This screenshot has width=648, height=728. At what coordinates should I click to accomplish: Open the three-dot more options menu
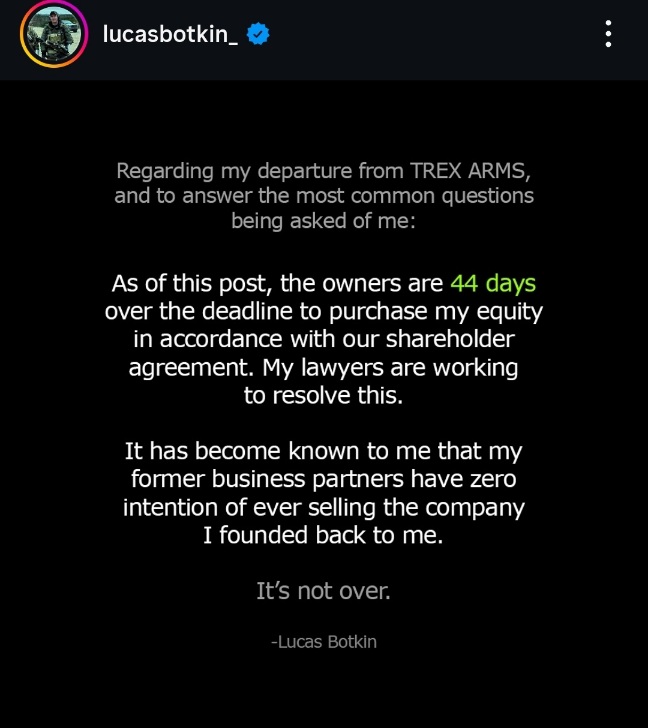point(608,33)
